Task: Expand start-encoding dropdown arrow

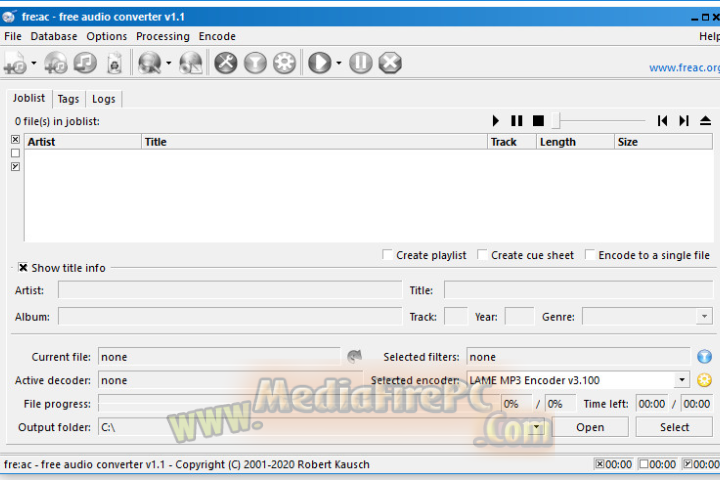Action: click(x=339, y=63)
